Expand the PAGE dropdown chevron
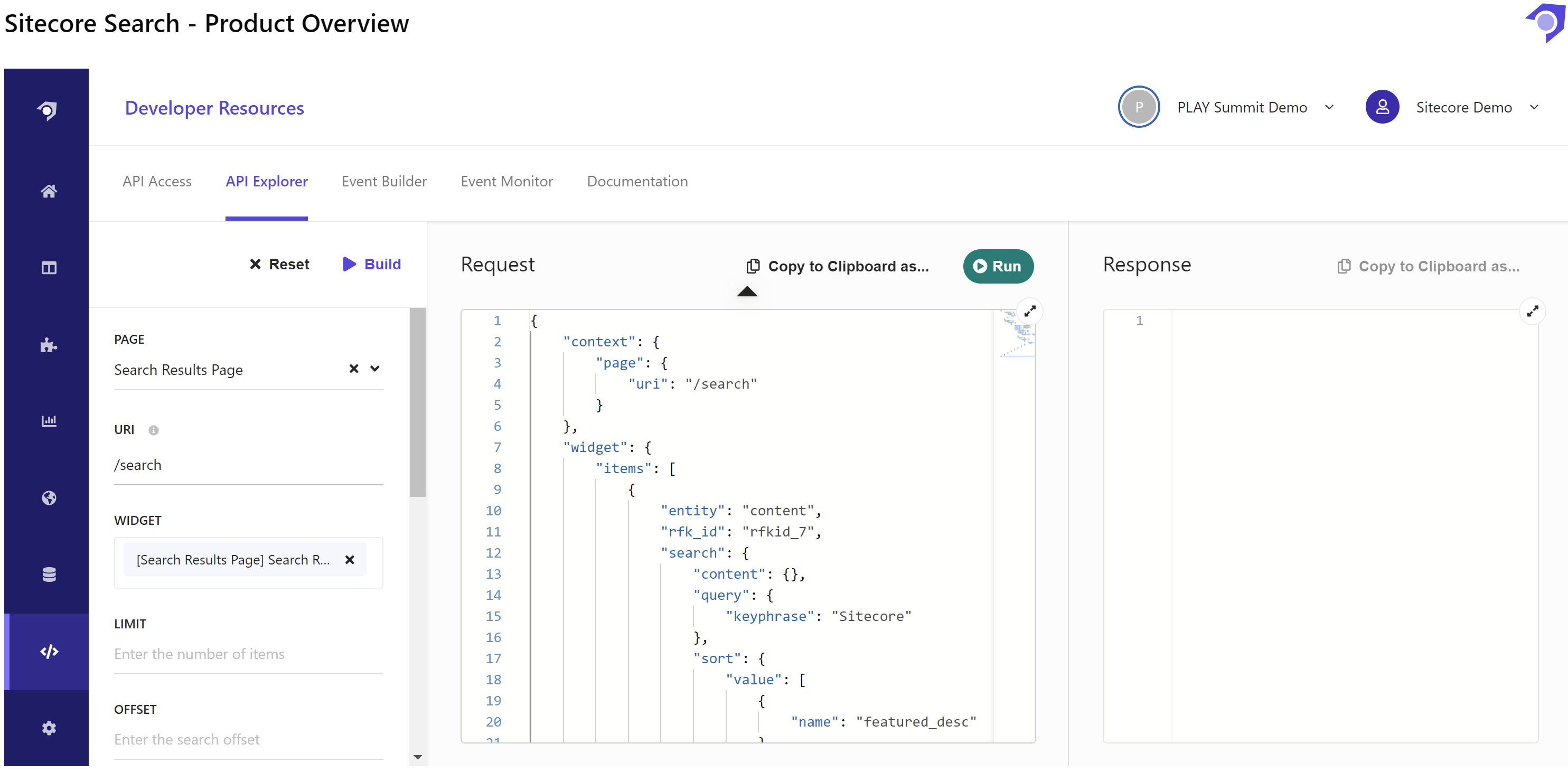Image resolution: width=1568 pixels, height=772 pixels. tap(375, 369)
